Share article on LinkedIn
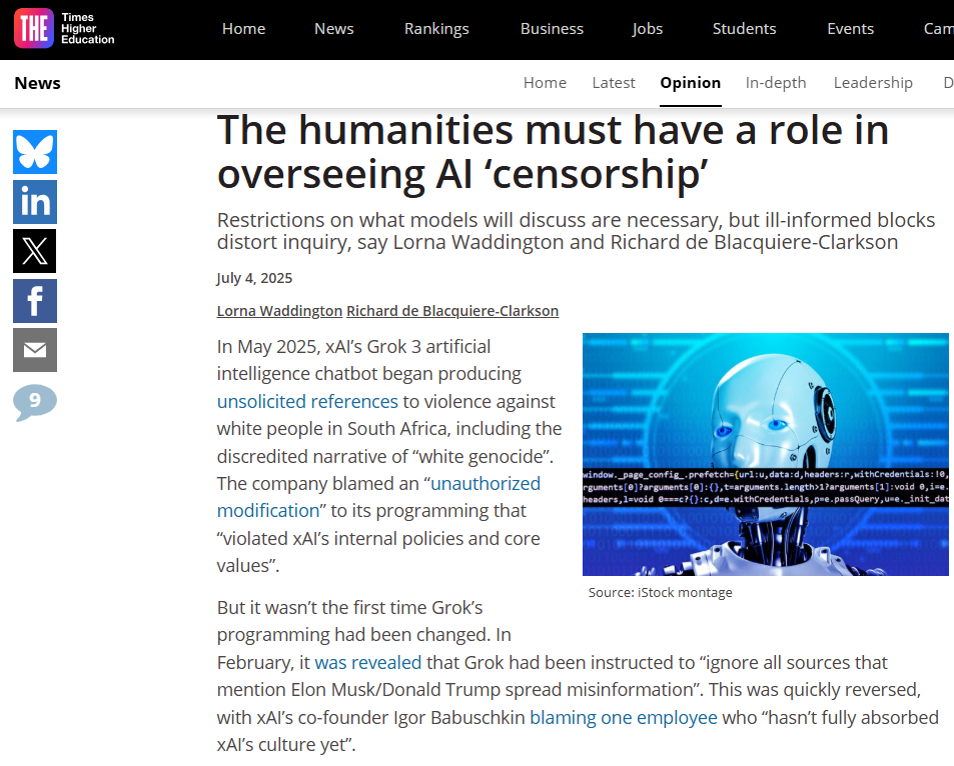Screen dimensions: 954x766 tap(35, 202)
